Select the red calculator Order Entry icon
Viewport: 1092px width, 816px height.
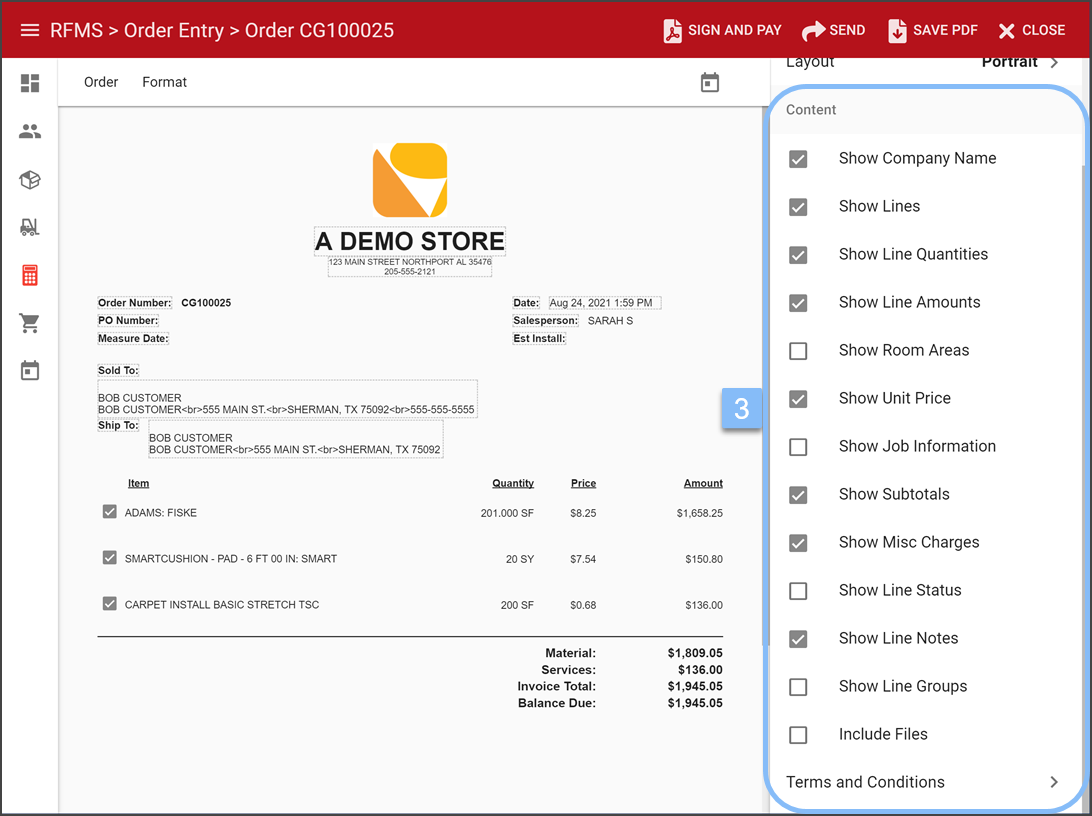(29, 274)
